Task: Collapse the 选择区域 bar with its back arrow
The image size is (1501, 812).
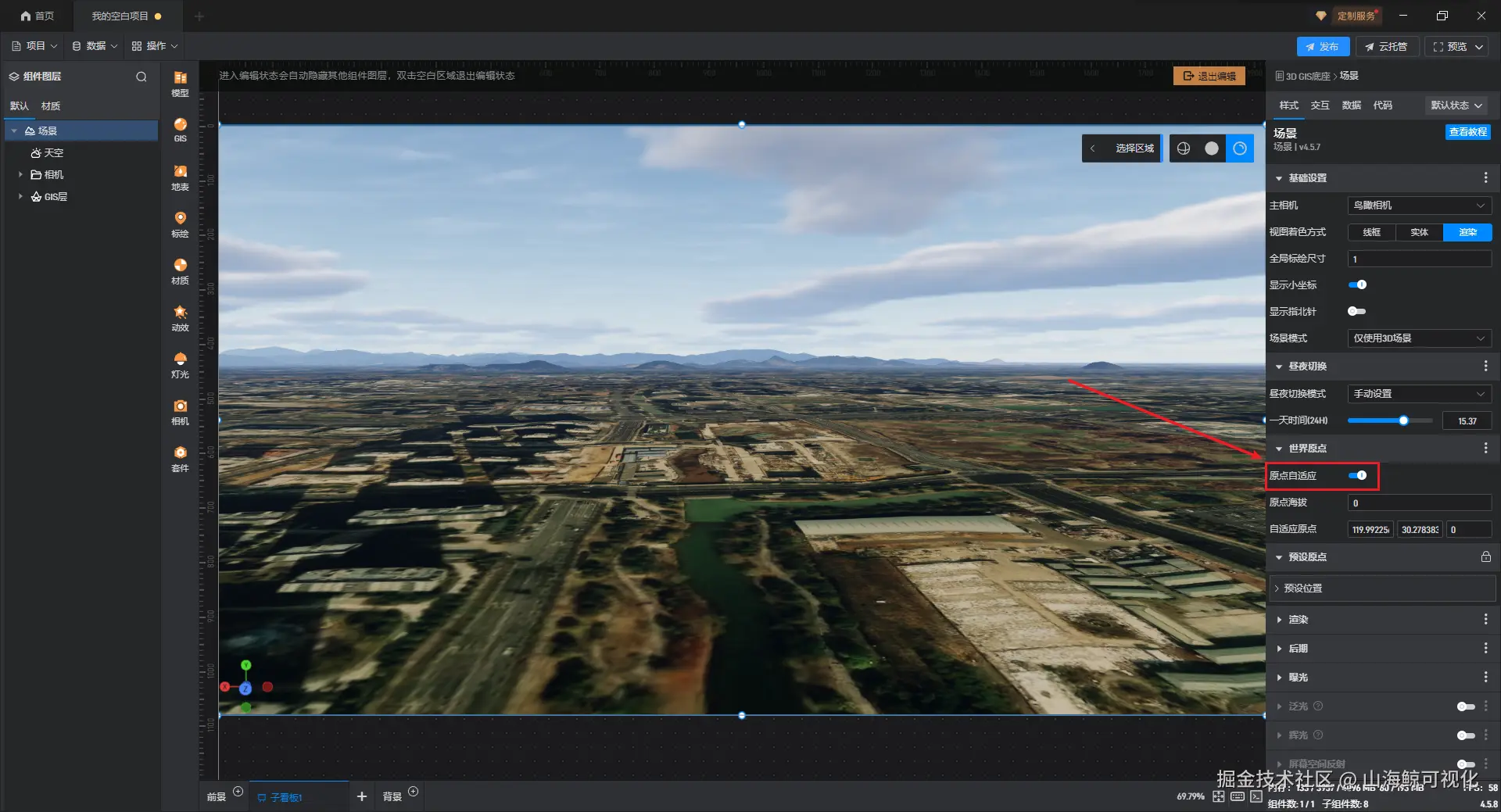Action: 1092,148
